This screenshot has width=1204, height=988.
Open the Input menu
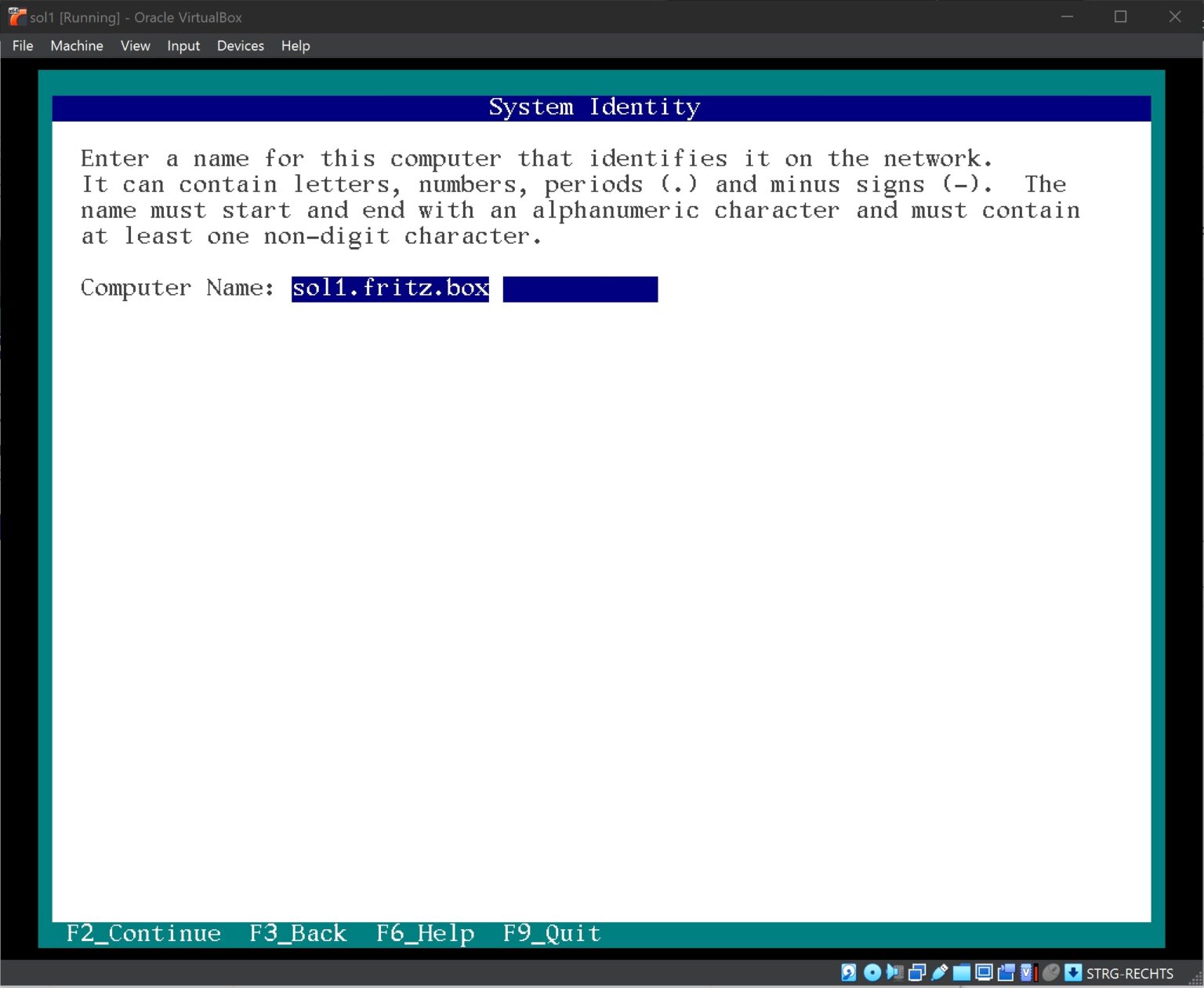(183, 45)
